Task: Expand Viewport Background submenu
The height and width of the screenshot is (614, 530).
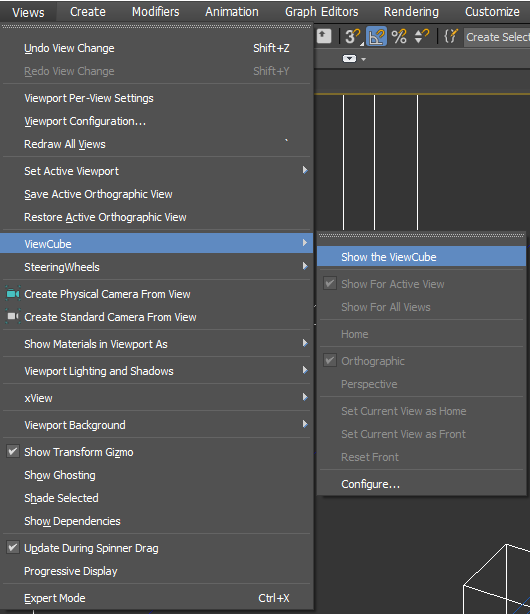Action: 157,425
